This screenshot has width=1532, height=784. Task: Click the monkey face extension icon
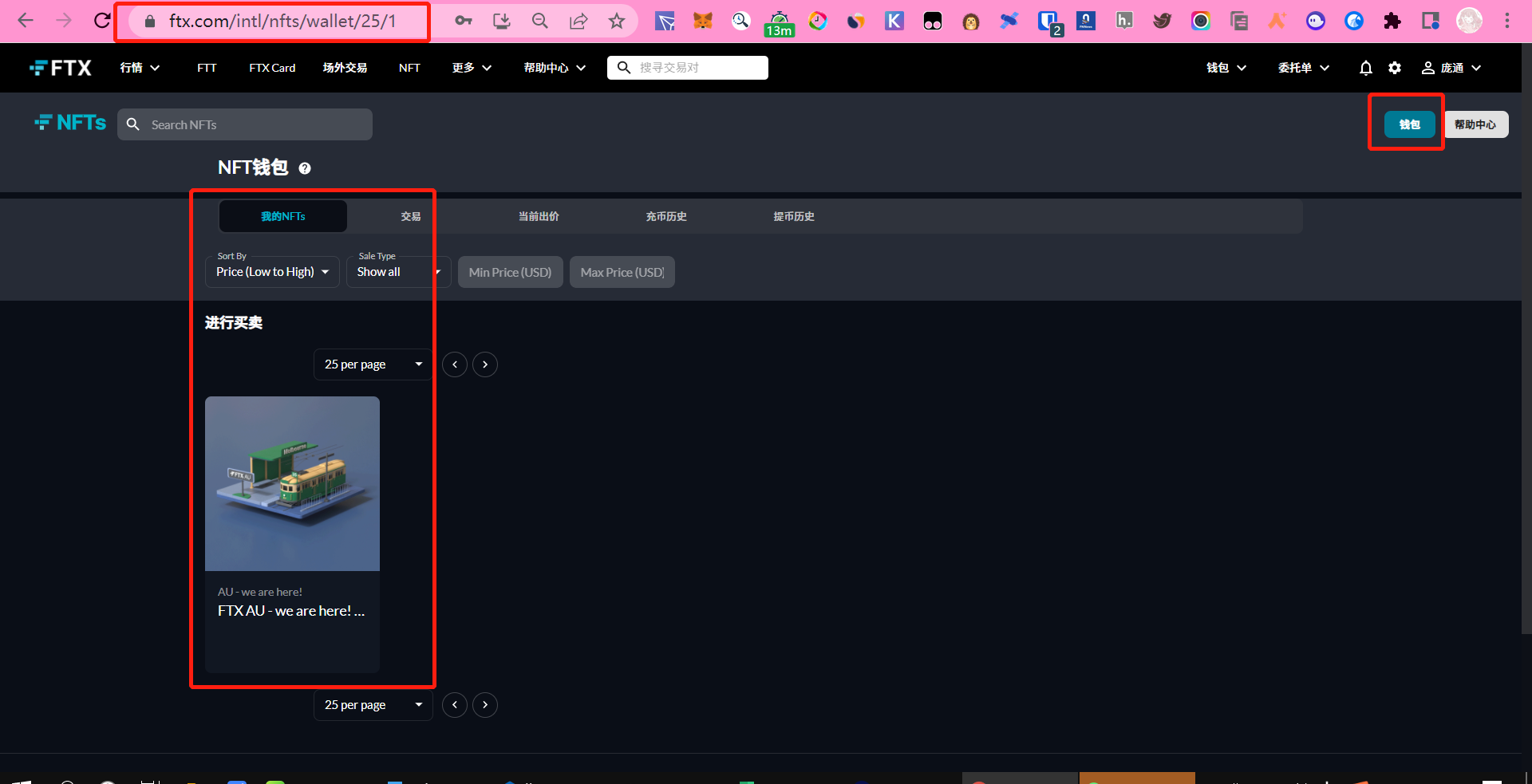coord(971,21)
